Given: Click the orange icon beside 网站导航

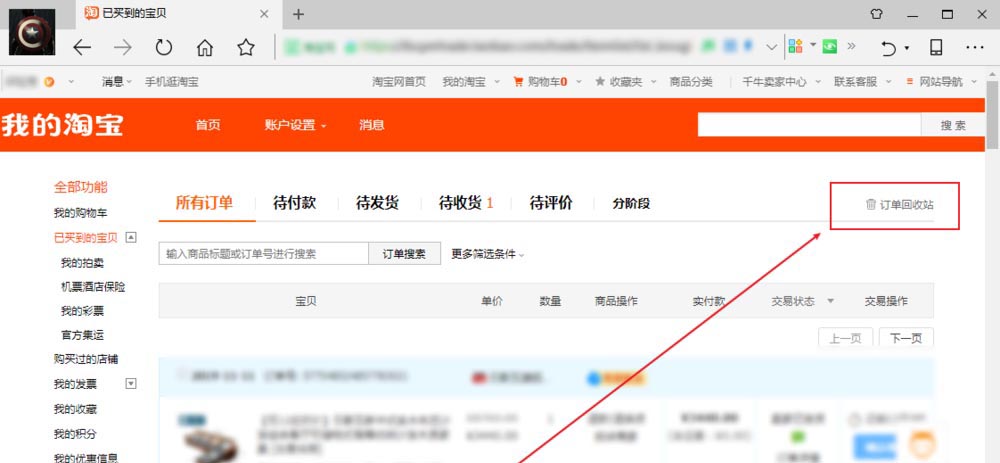Looking at the screenshot, I should (x=909, y=82).
